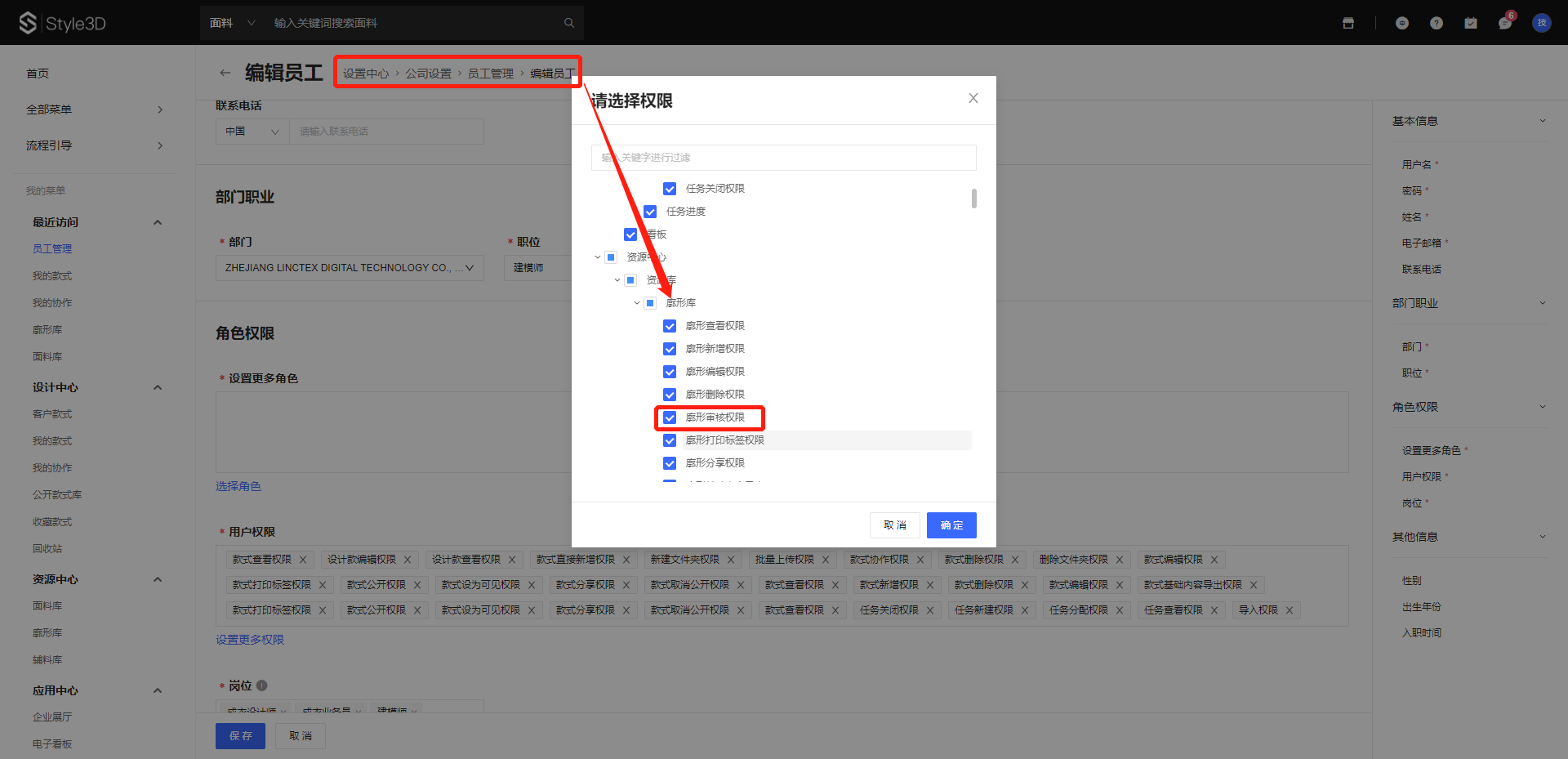The width and height of the screenshot is (1568, 759).
Task: Collapse 基本信息 in right anchor panel
Action: coord(1543,121)
